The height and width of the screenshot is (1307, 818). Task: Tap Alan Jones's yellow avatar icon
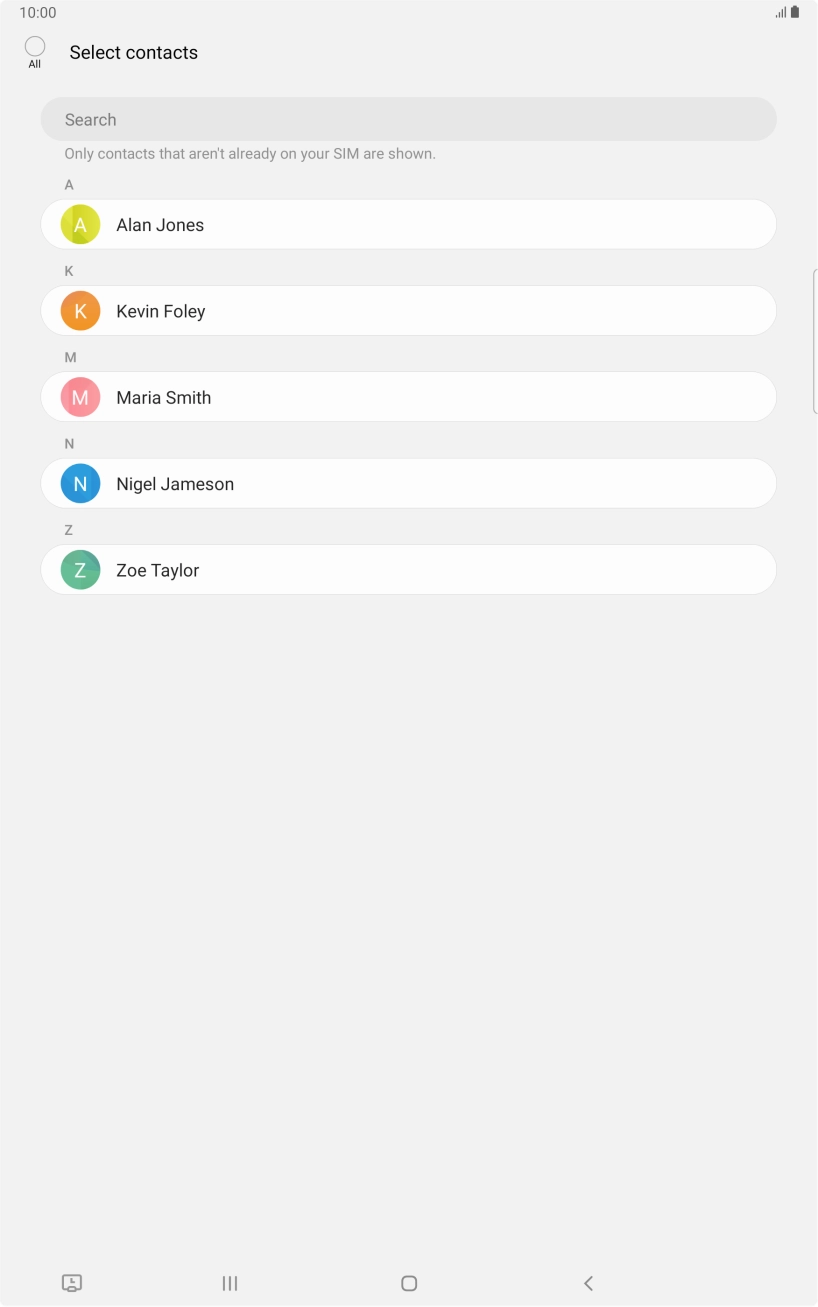pos(80,225)
